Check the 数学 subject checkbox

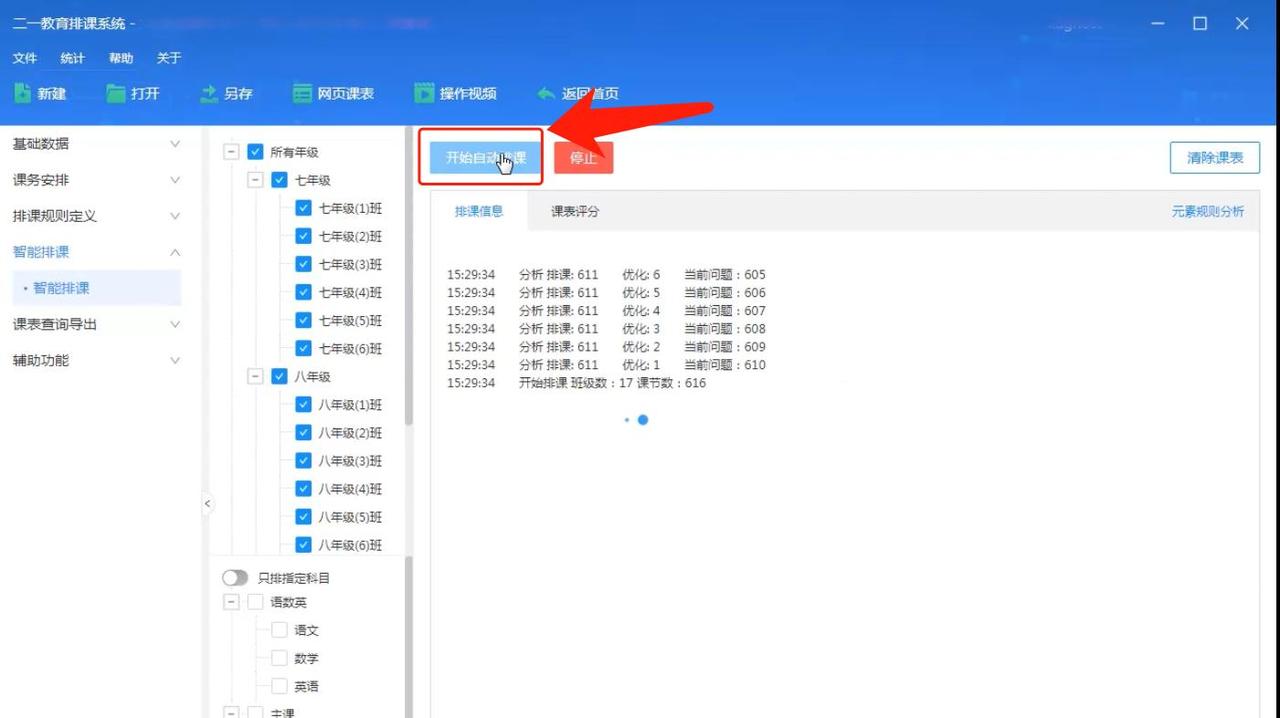[x=279, y=658]
